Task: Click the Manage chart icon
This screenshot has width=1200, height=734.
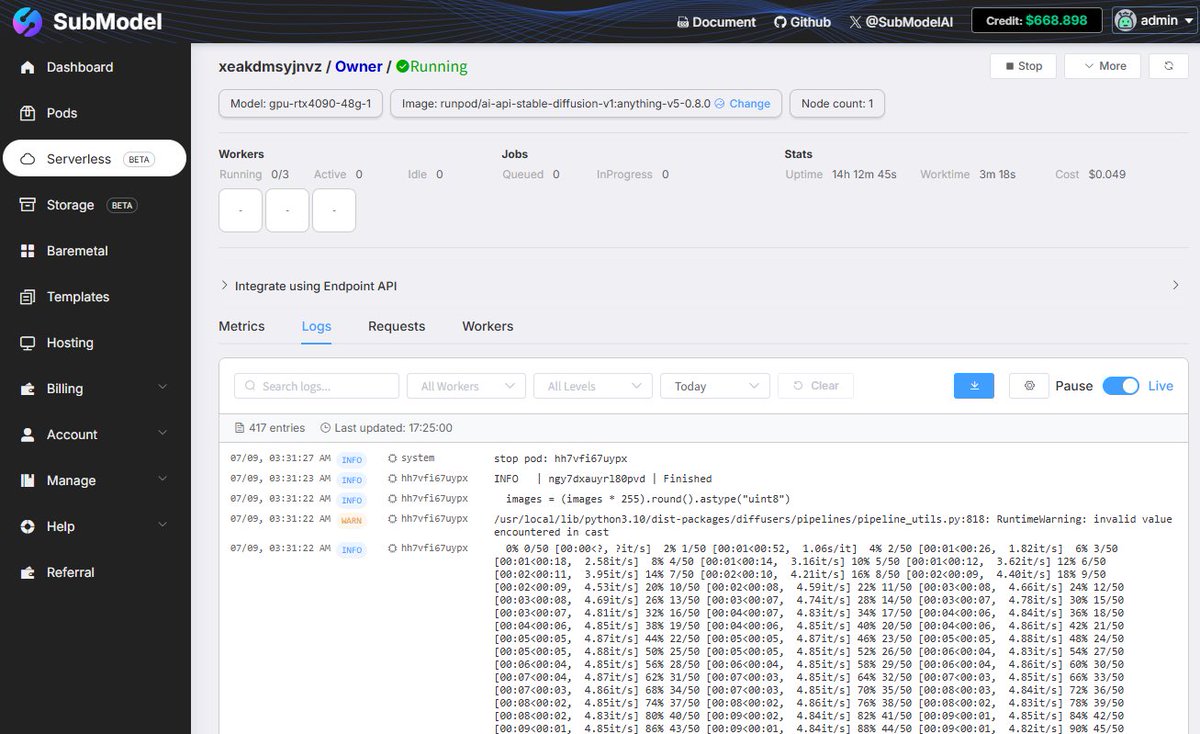Action: pos(27,481)
